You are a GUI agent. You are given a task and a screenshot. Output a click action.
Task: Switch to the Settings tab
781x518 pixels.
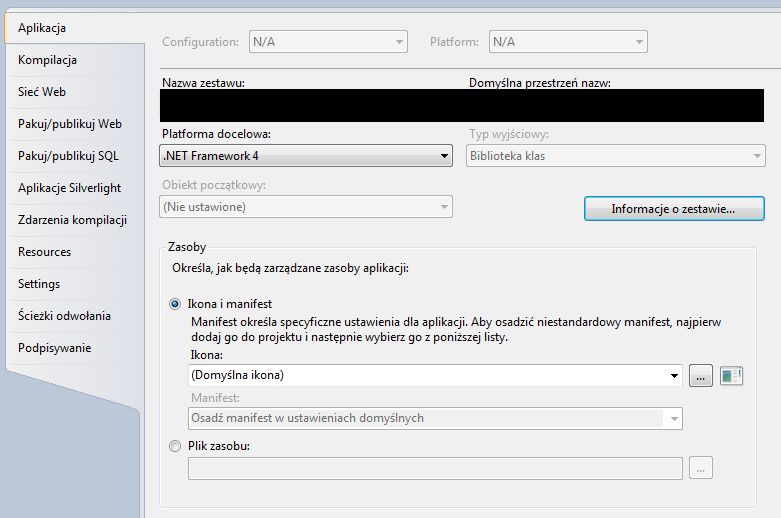(x=76, y=283)
